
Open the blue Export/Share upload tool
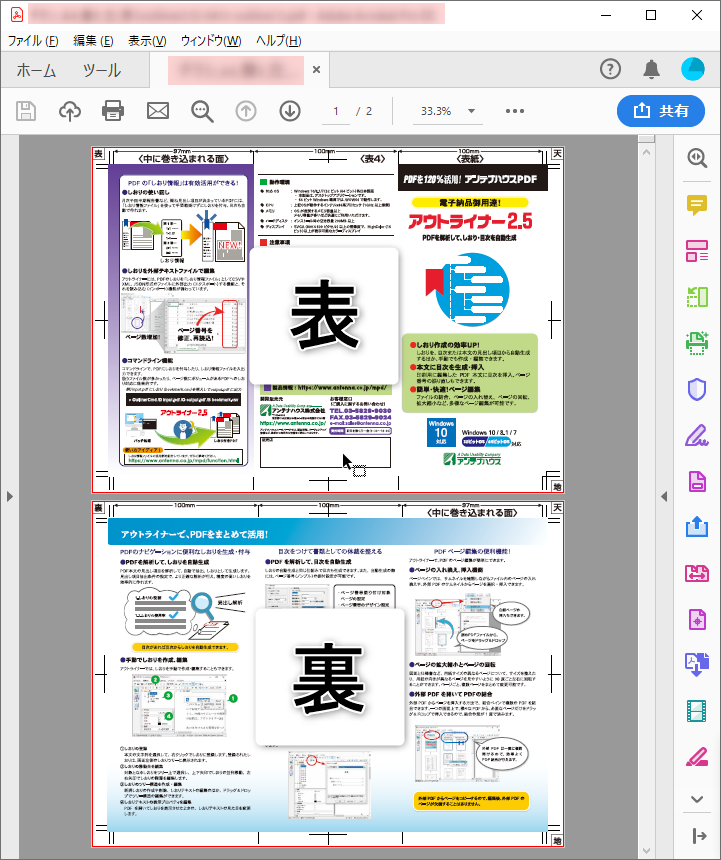pyautogui.click(x=697, y=527)
